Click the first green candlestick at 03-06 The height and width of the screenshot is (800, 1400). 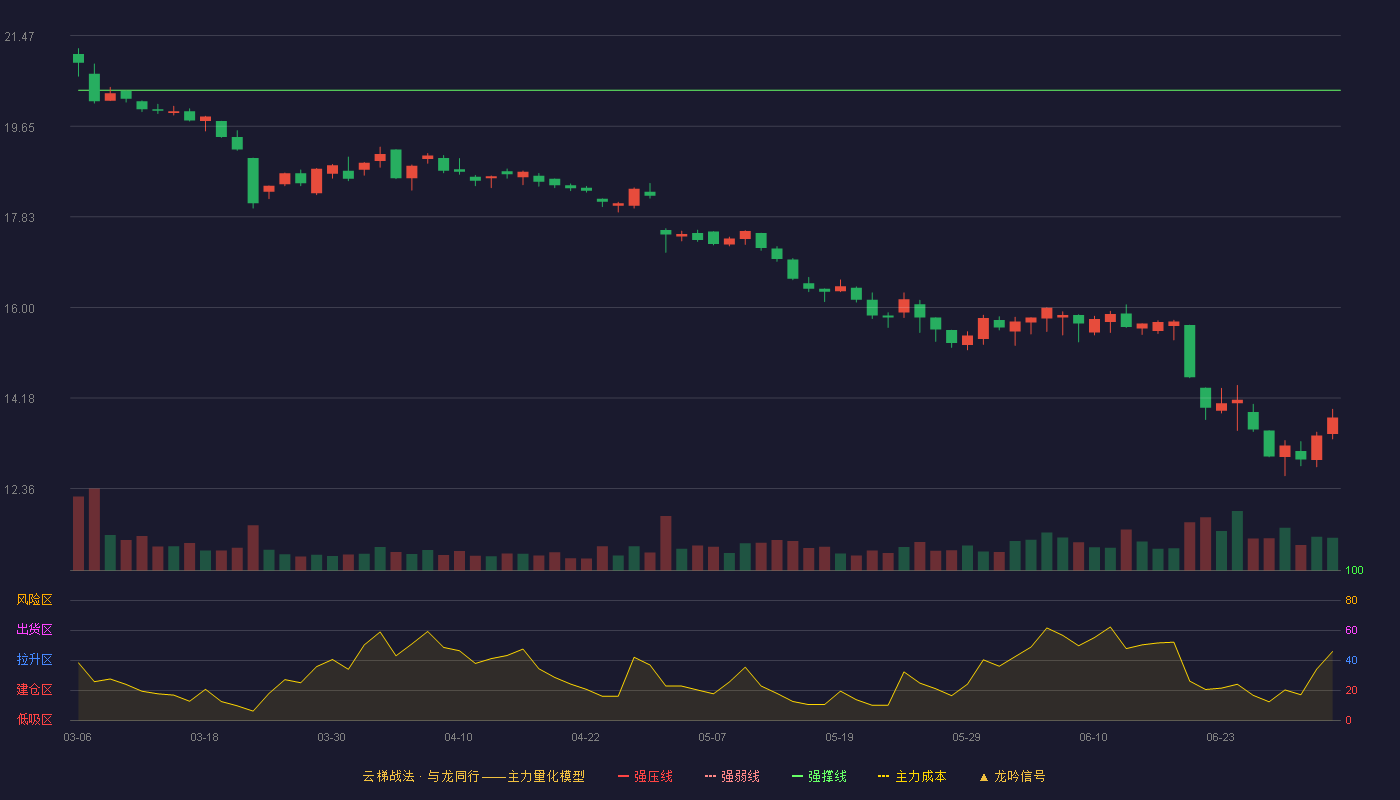(x=78, y=58)
